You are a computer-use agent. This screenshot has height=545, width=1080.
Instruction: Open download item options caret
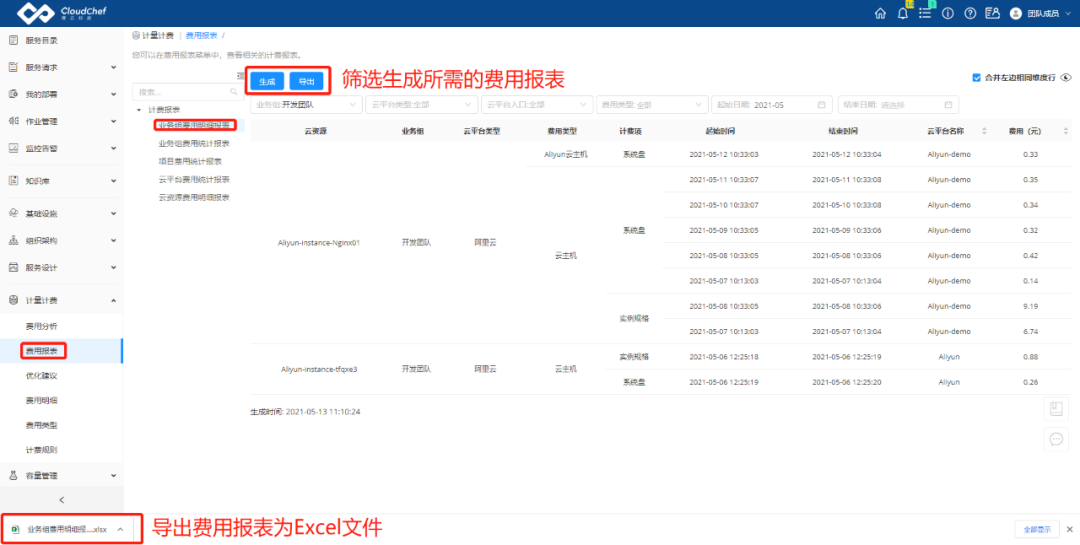tap(121, 529)
